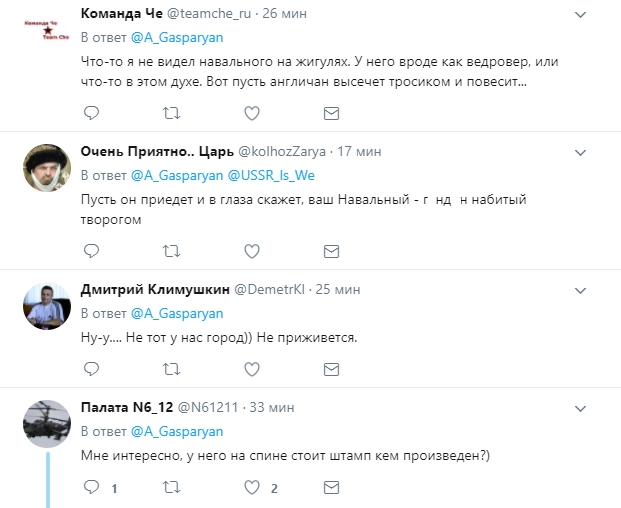Image resolution: width=621 pixels, height=508 pixels.
Task: Retweet the Палата N6_12 tweet
Action: [x=171, y=488]
